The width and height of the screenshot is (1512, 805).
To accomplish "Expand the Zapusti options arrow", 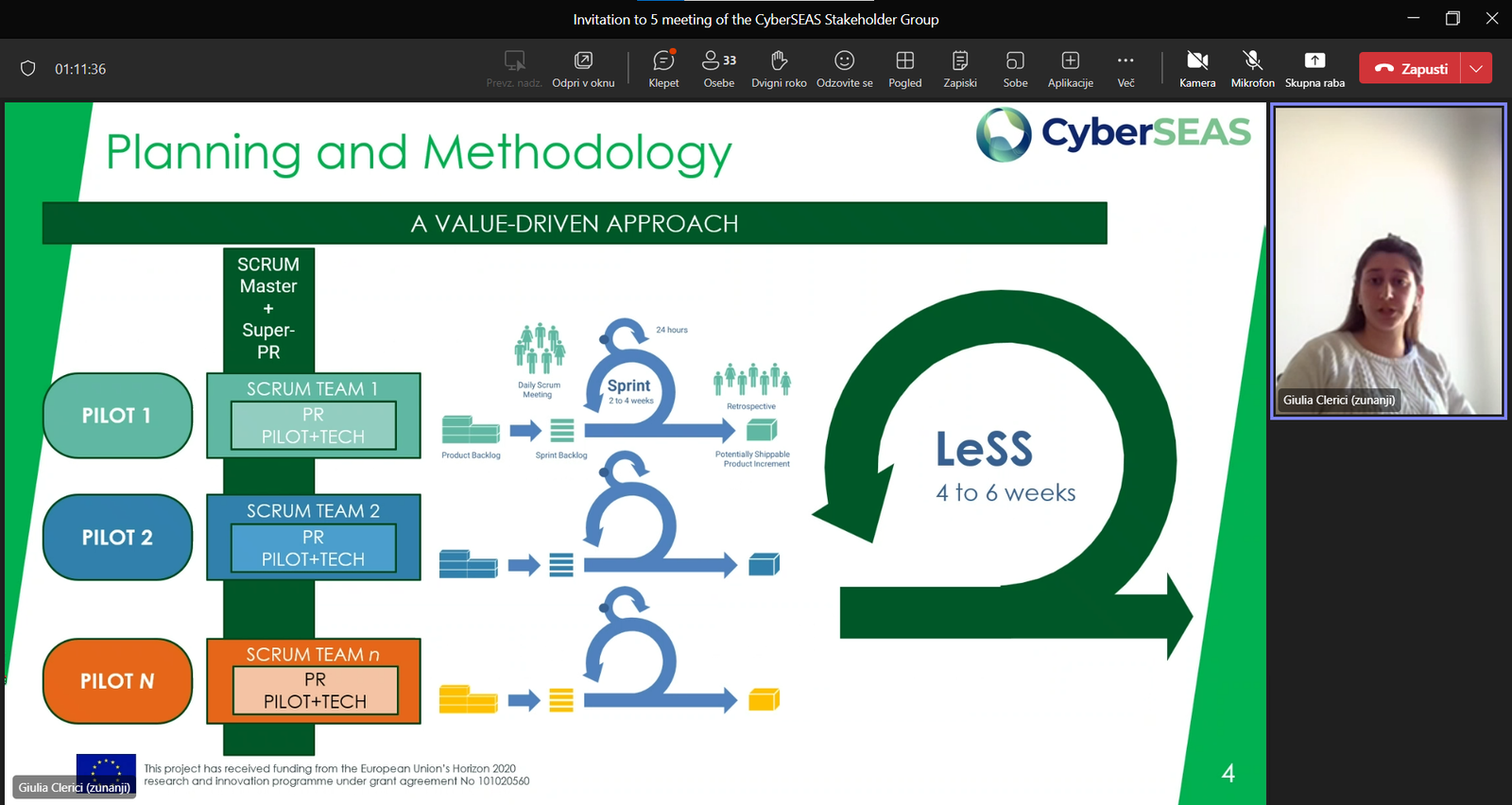I will coord(1476,69).
